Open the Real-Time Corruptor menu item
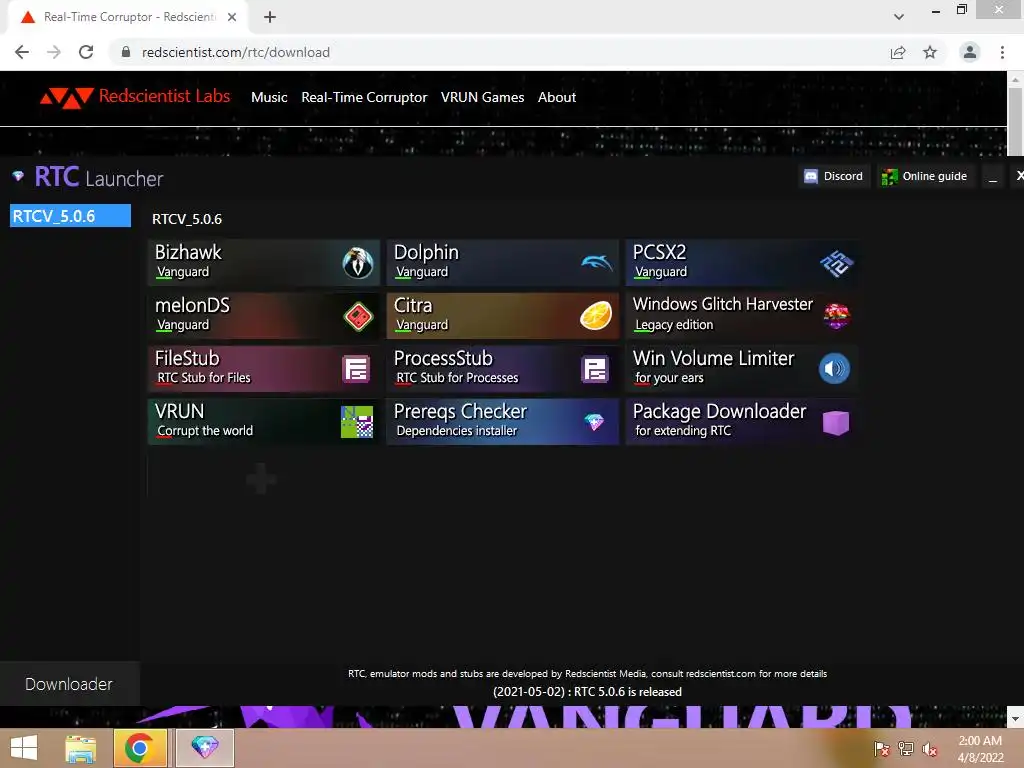 (x=364, y=97)
